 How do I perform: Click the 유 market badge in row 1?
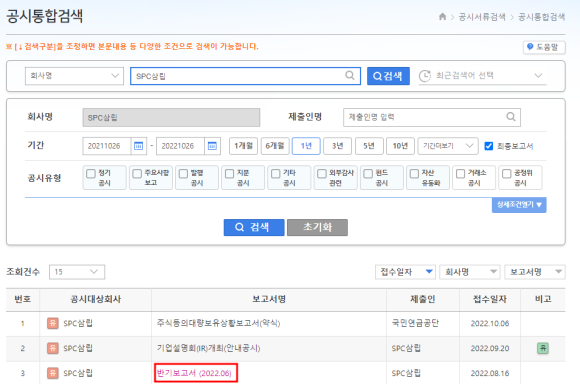(53, 323)
